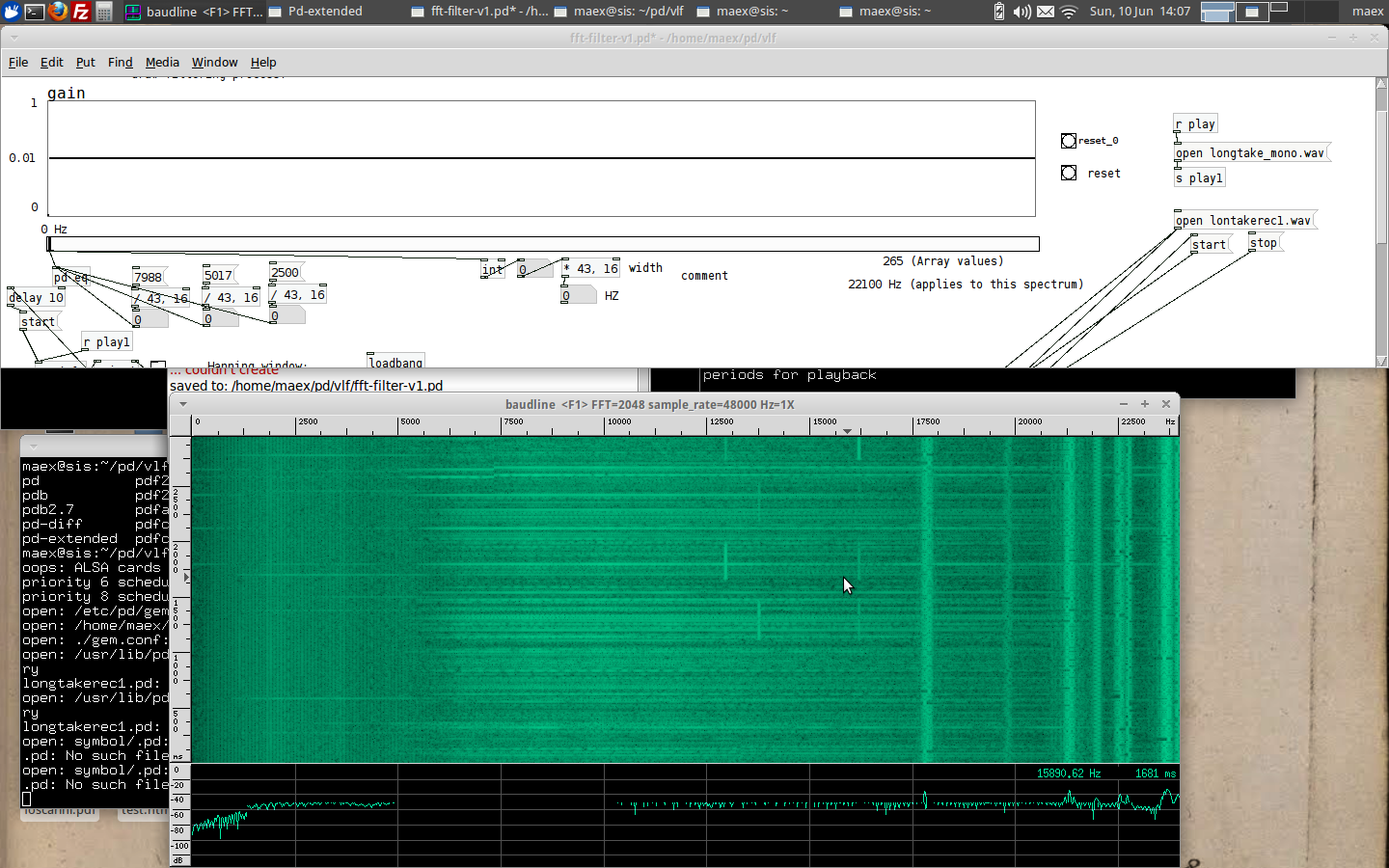Screen dimensions: 1389x868
Task: Open the Media menu
Action: click(x=162, y=62)
